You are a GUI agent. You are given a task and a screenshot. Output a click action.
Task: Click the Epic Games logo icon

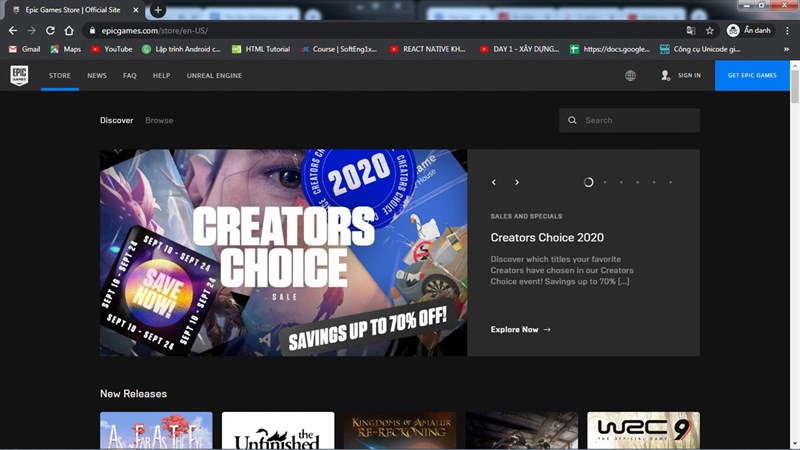(19, 76)
